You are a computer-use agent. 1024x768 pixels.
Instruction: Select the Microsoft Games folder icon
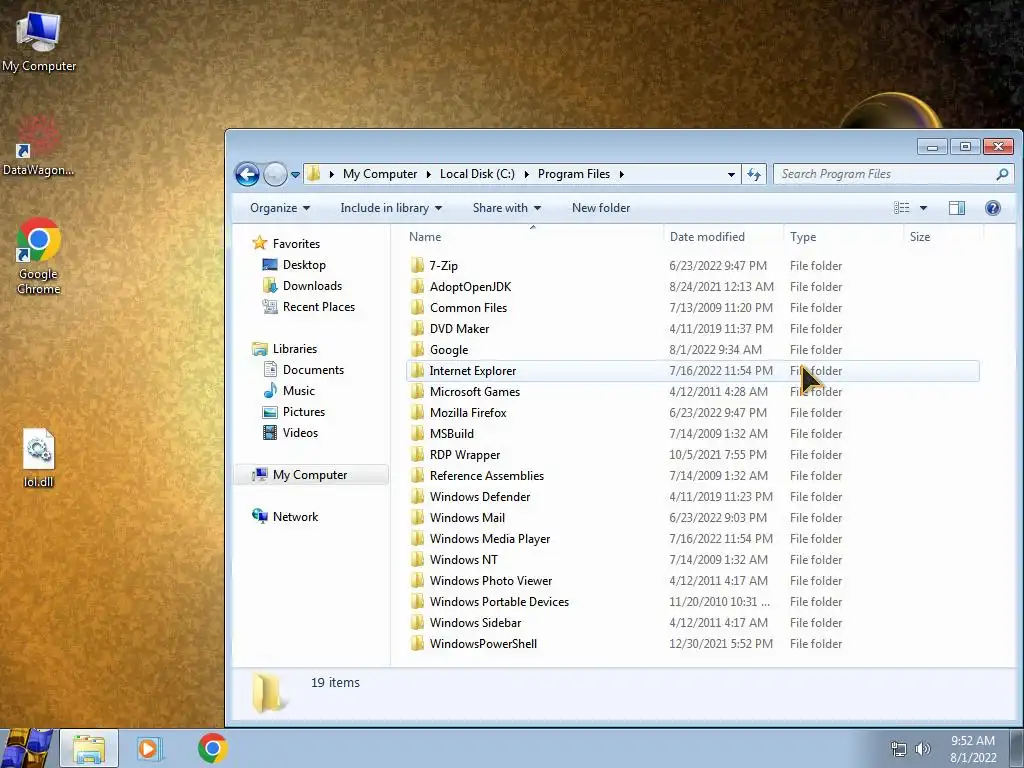coord(417,391)
